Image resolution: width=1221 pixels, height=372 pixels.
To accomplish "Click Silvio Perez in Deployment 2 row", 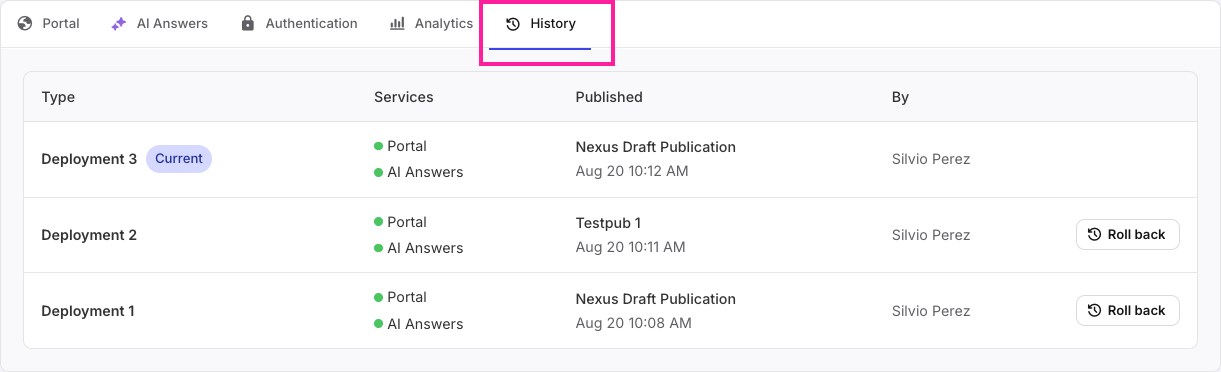I will (x=931, y=235).
